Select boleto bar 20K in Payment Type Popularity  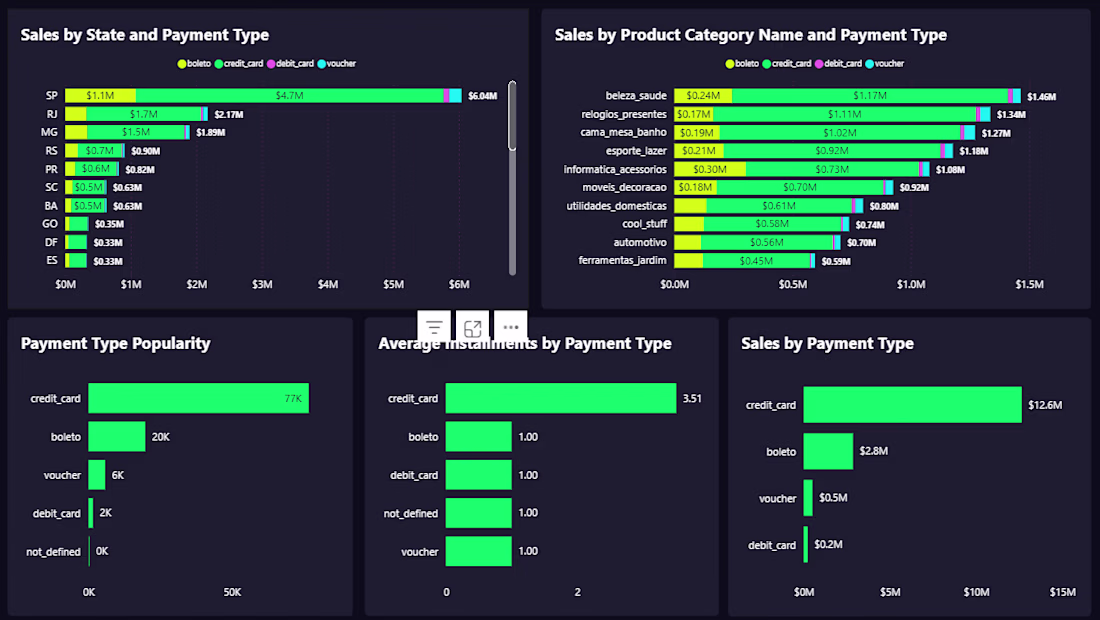117,436
